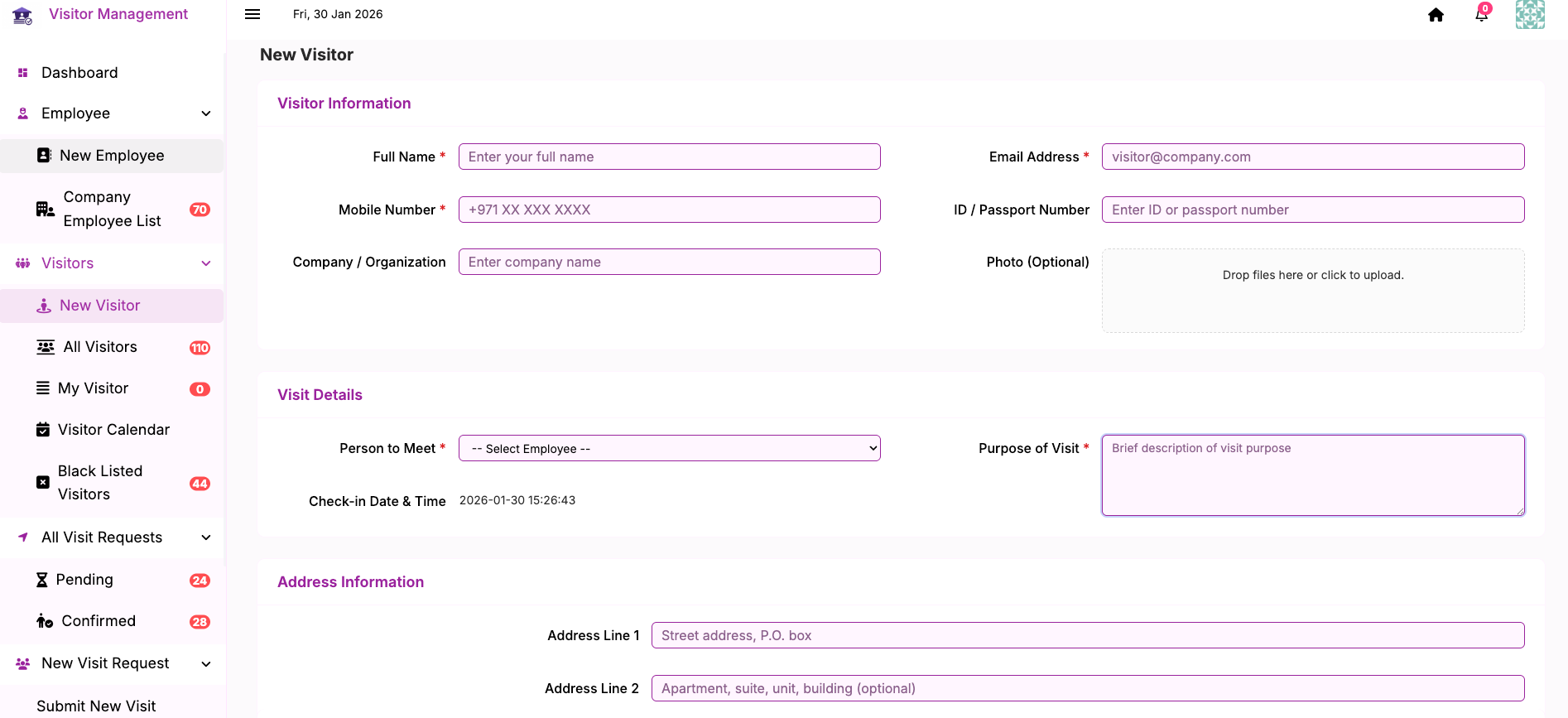Viewport: 1568px width, 718px height.
Task: Click the Pending hourglass icon
Action: click(42, 580)
